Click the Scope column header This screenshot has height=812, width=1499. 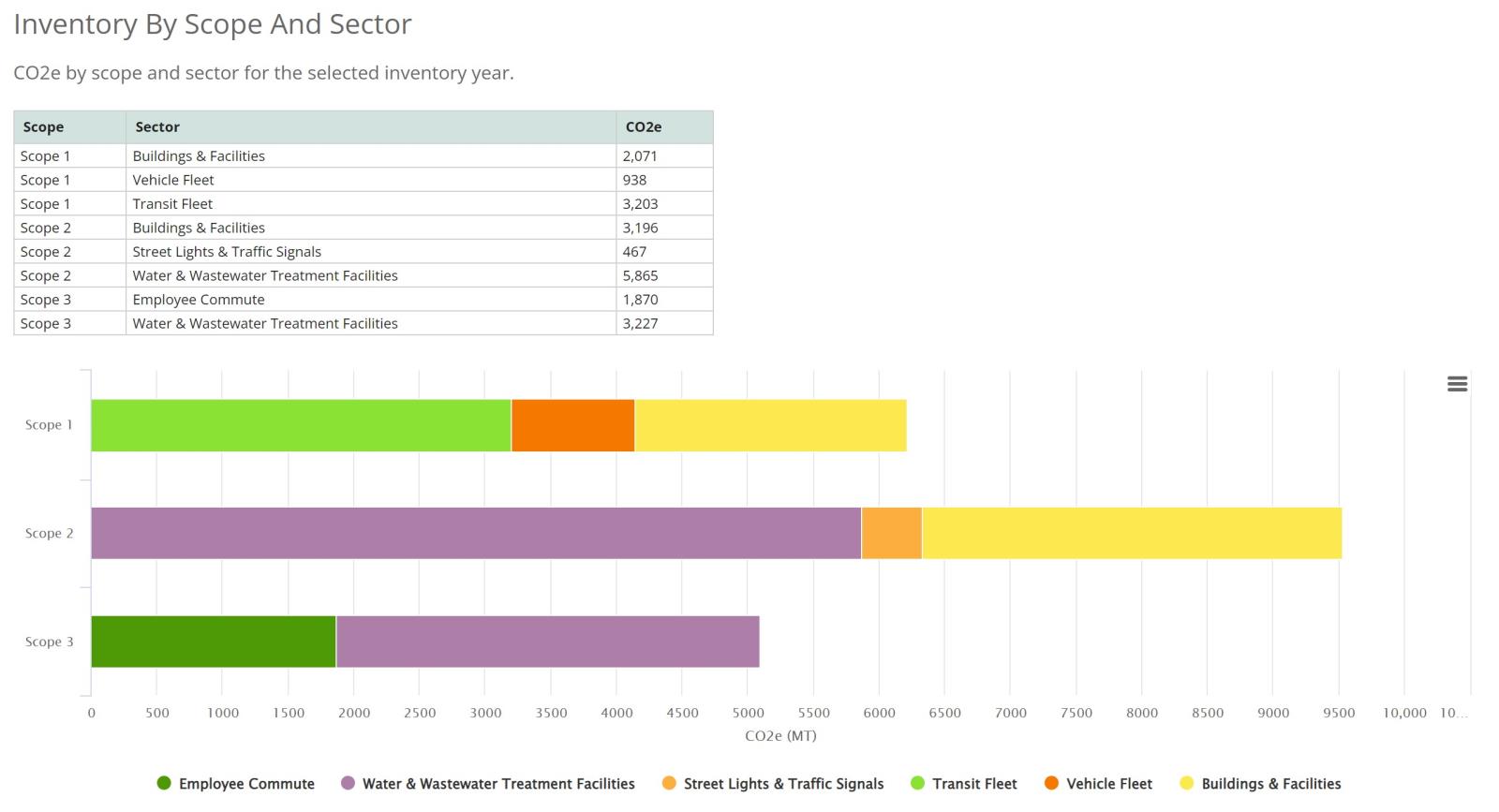[x=43, y=127]
